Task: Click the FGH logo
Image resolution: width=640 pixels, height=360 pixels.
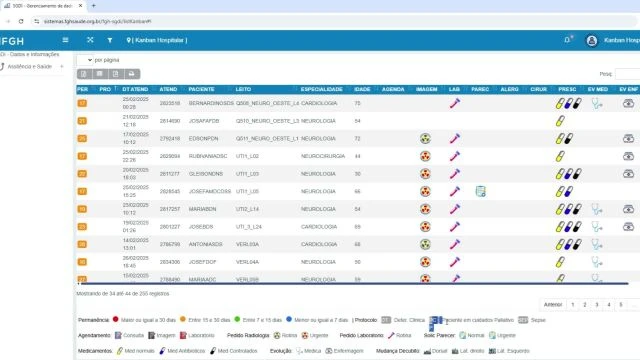Action: point(12,41)
